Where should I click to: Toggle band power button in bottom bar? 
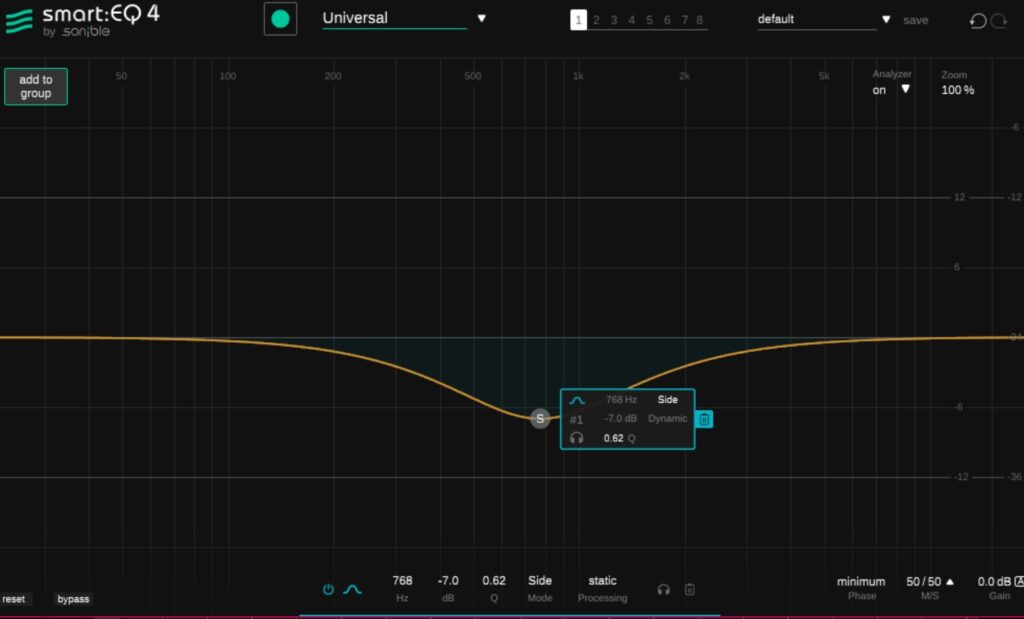point(328,589)
